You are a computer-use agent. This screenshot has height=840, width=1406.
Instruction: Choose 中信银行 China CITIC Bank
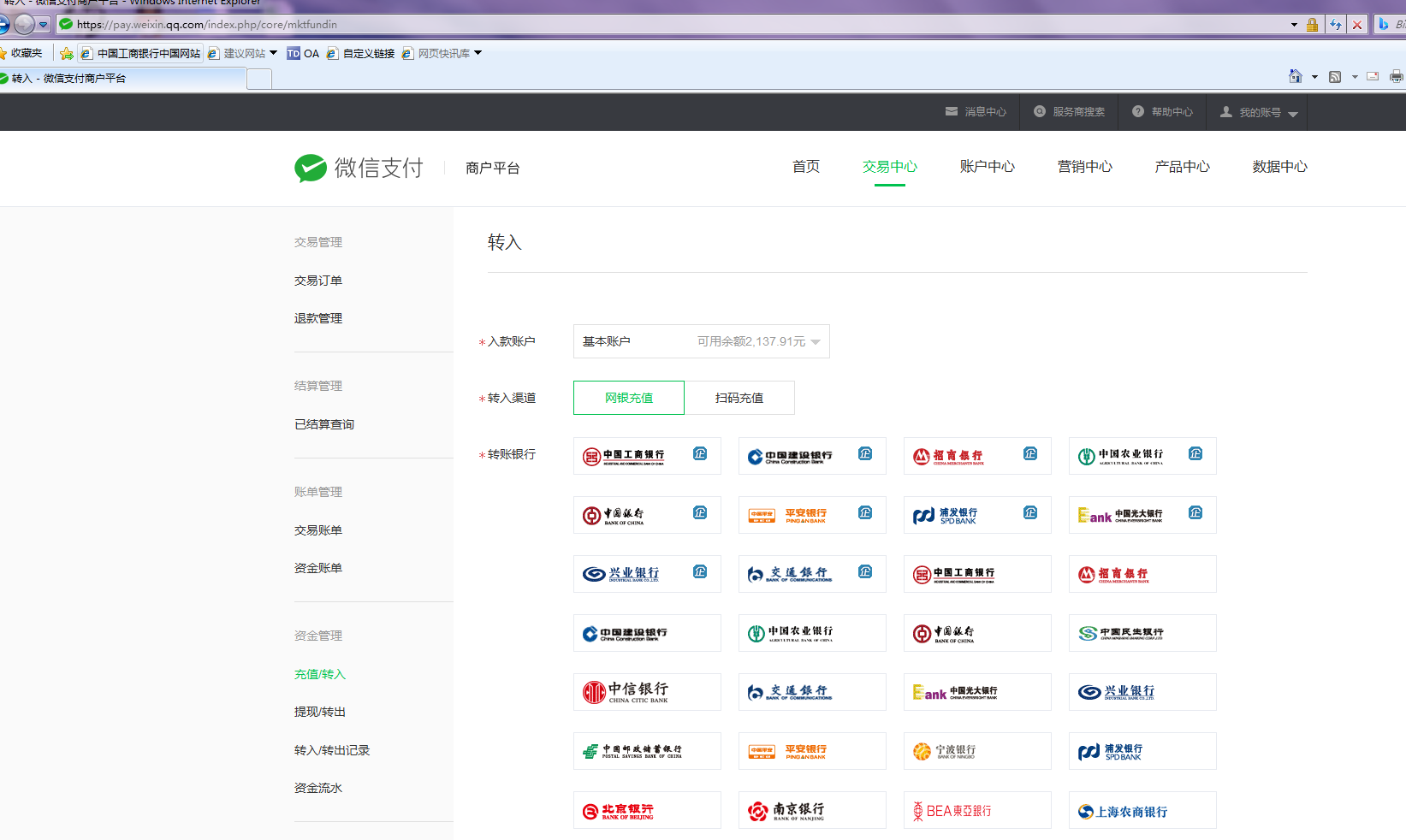[647, 692]
